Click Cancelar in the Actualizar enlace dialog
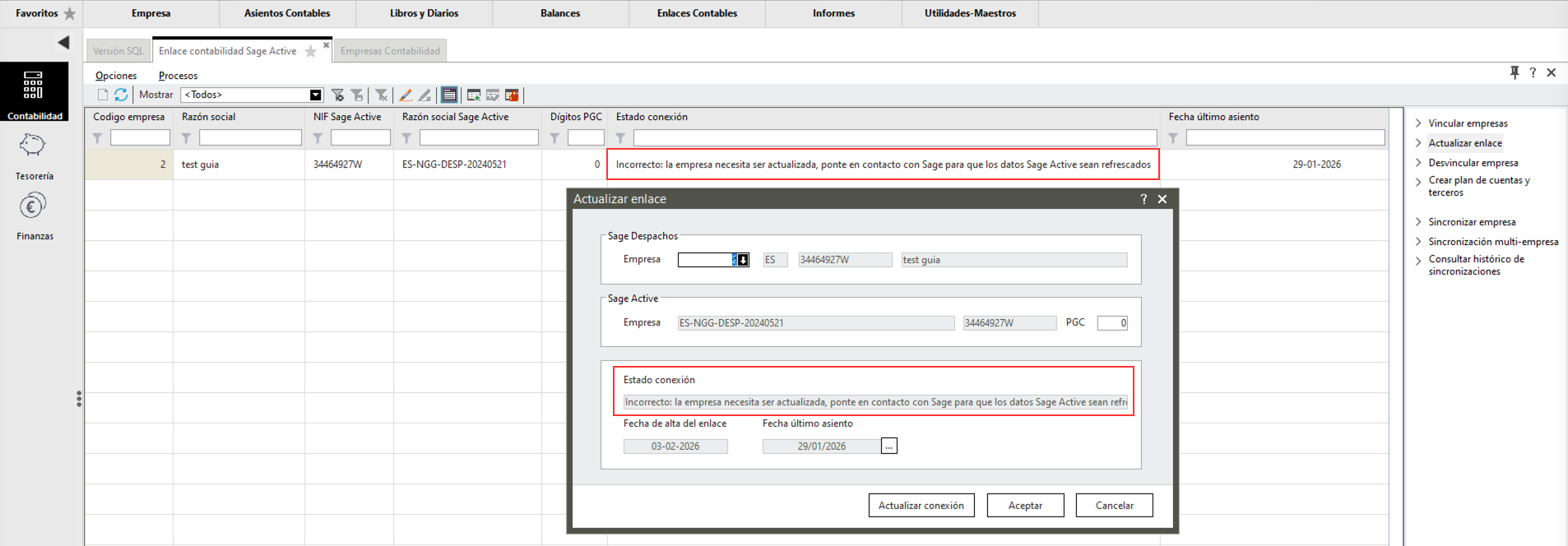The height and width of the screenshot is (546, 1568). point(1114,506)
